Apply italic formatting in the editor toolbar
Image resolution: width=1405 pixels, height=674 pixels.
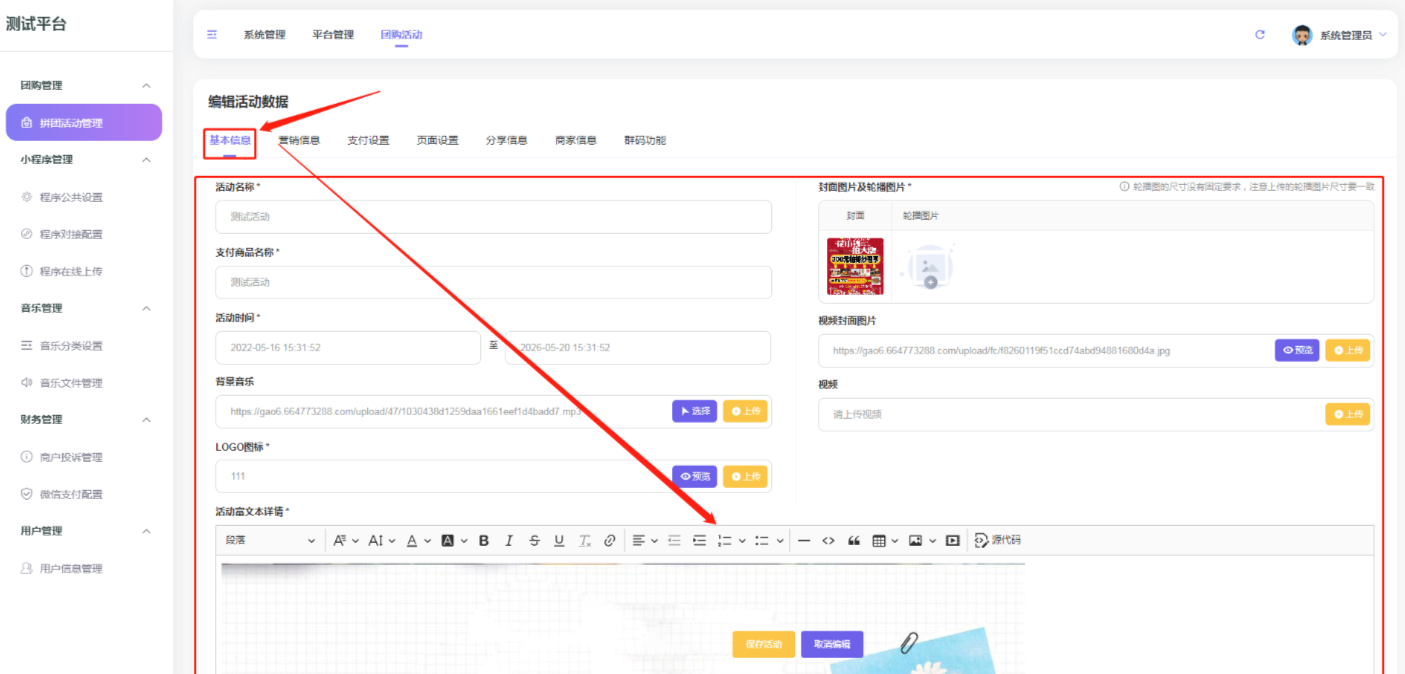[x=508, y=540]
